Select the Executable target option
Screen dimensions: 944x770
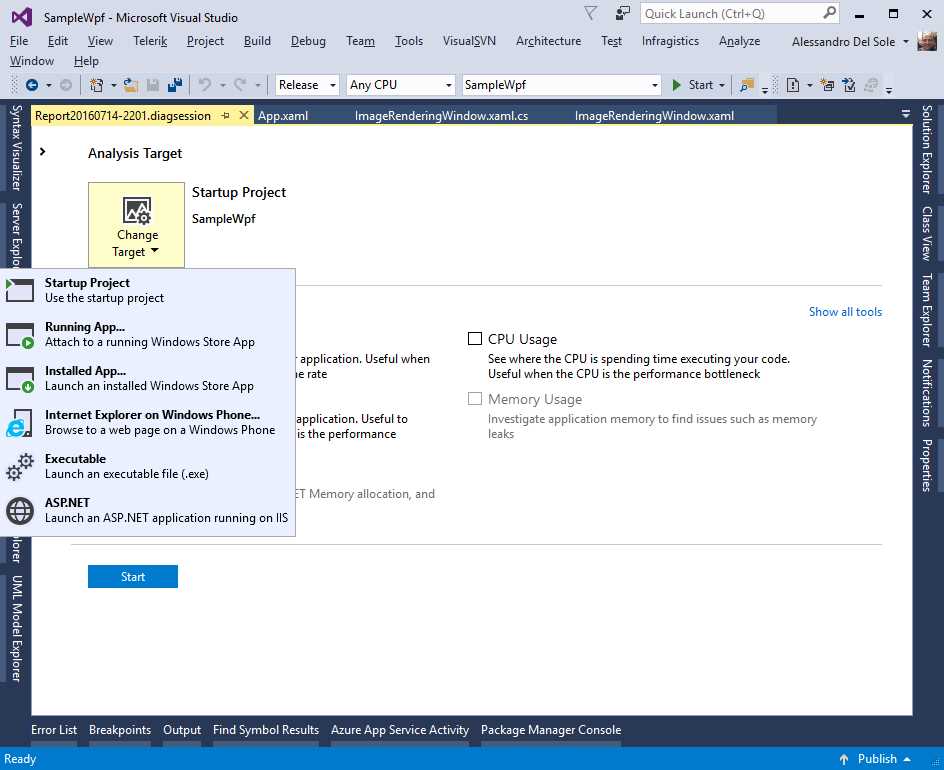(x=148, y=467)
